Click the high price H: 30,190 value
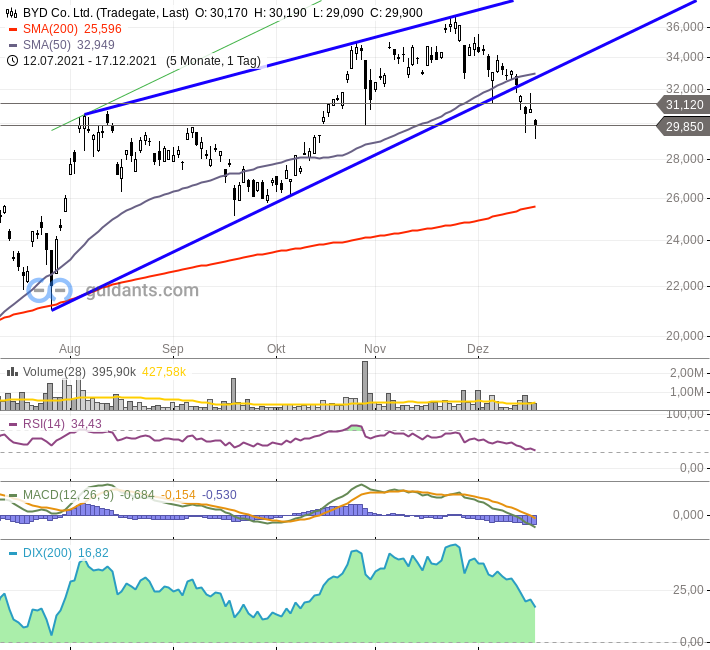The height and width of the screenshot is (650, 710). [x=280, y=13]
